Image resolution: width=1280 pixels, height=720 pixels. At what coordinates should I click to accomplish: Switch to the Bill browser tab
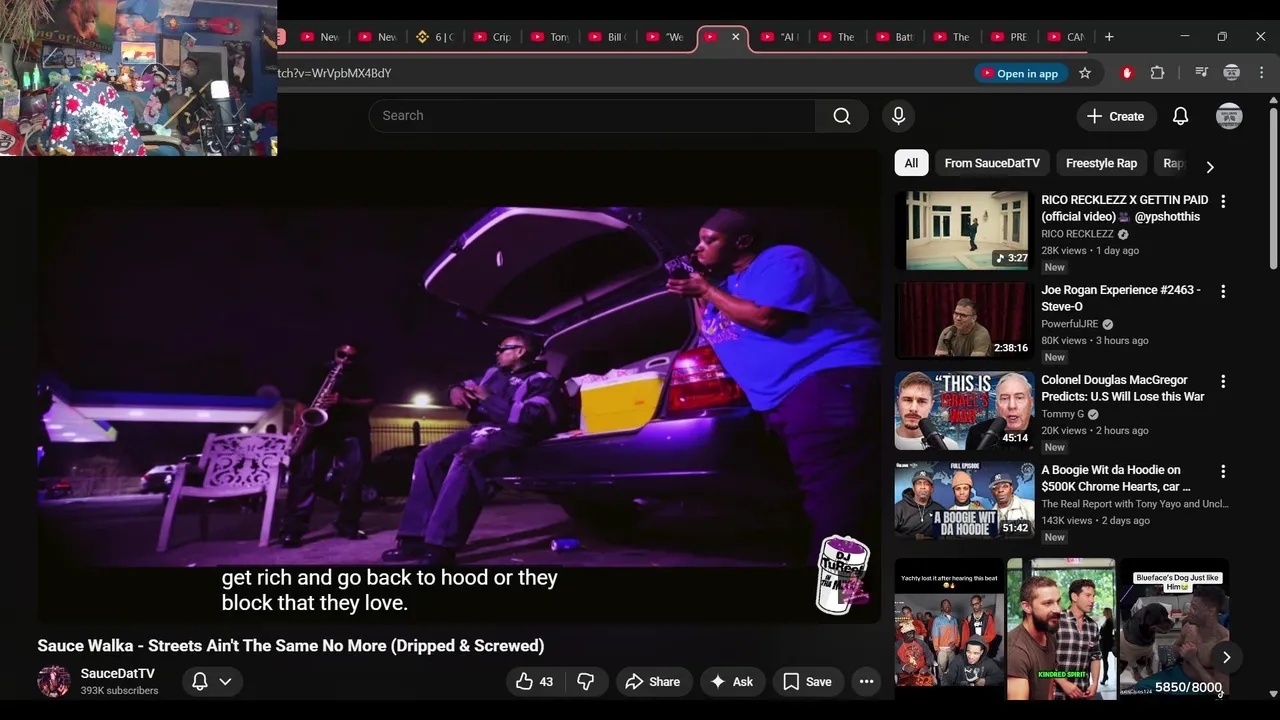606,37
